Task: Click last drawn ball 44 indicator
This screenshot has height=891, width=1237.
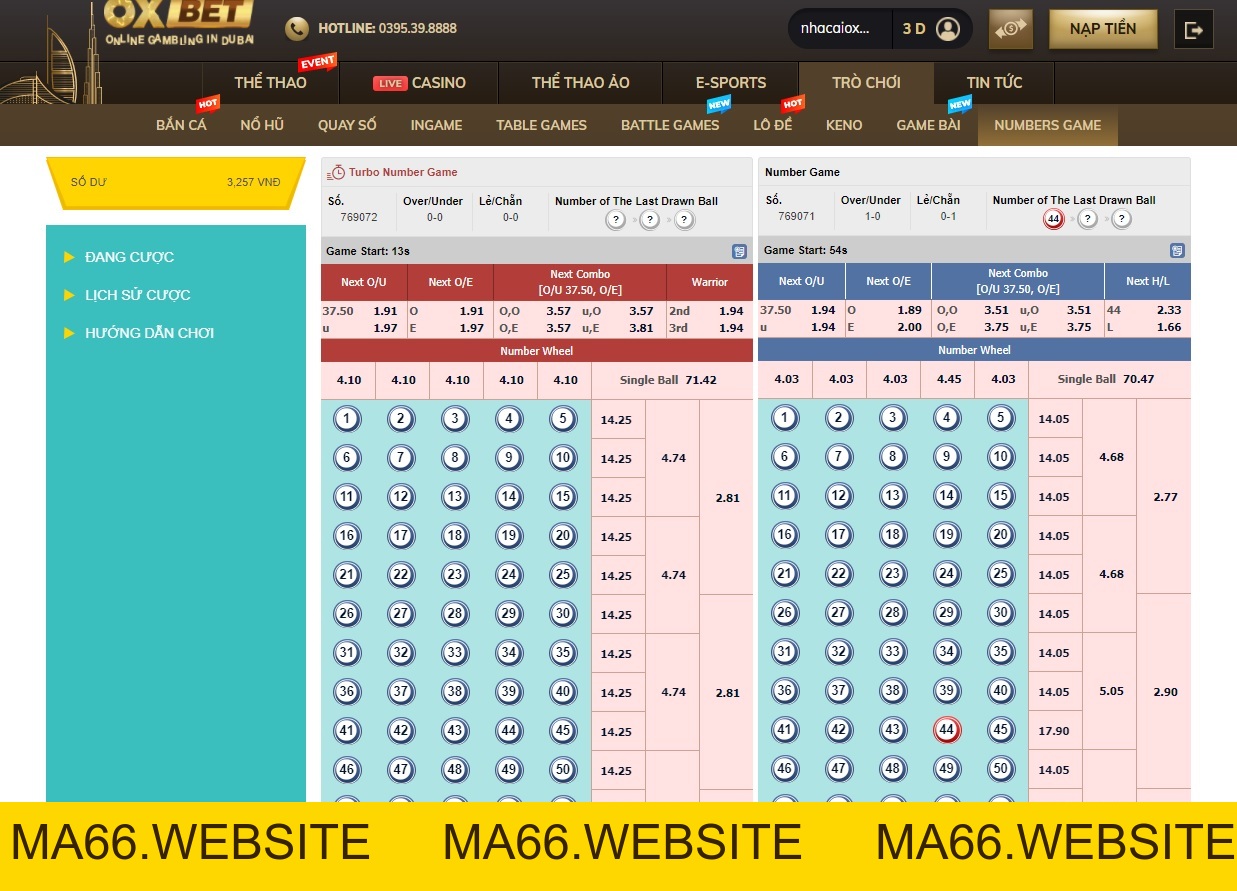Action: tap(1053, 219)
